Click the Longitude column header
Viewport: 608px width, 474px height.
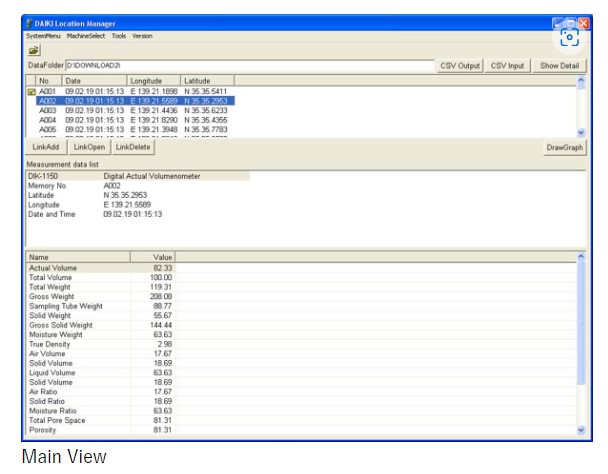click(154, 81)
